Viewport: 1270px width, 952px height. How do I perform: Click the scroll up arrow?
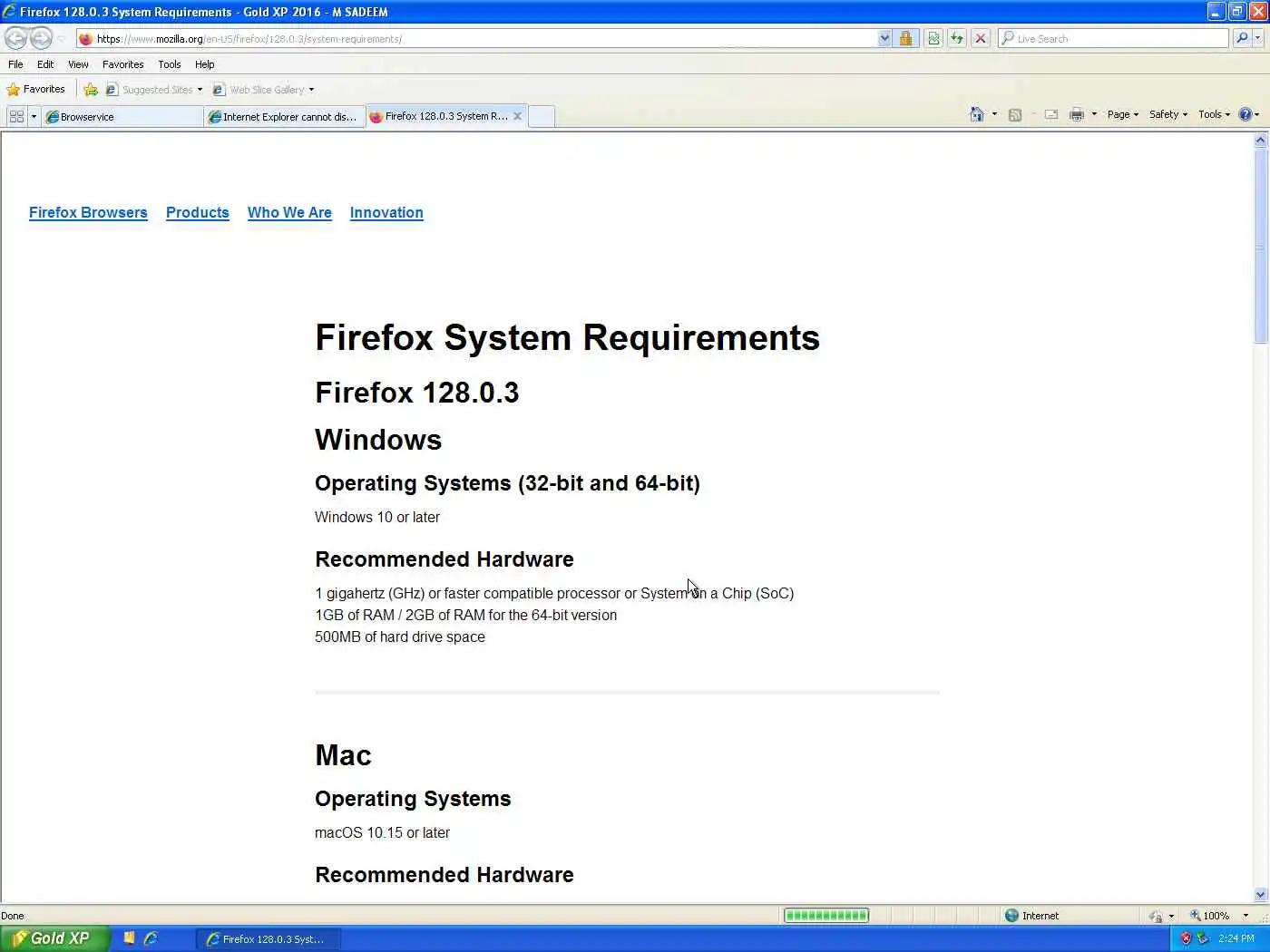click(x=1260, y=141)
